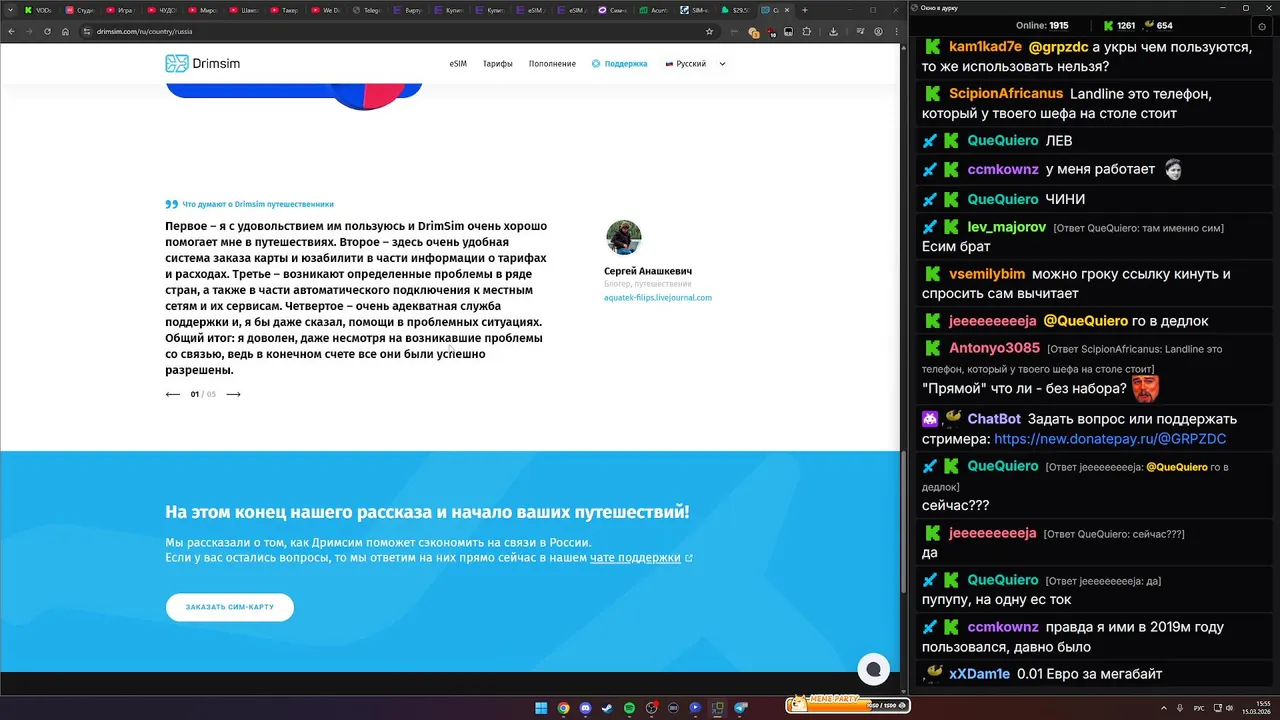Open Telegram from the taskbar
1280x720 pixels.
740,708
